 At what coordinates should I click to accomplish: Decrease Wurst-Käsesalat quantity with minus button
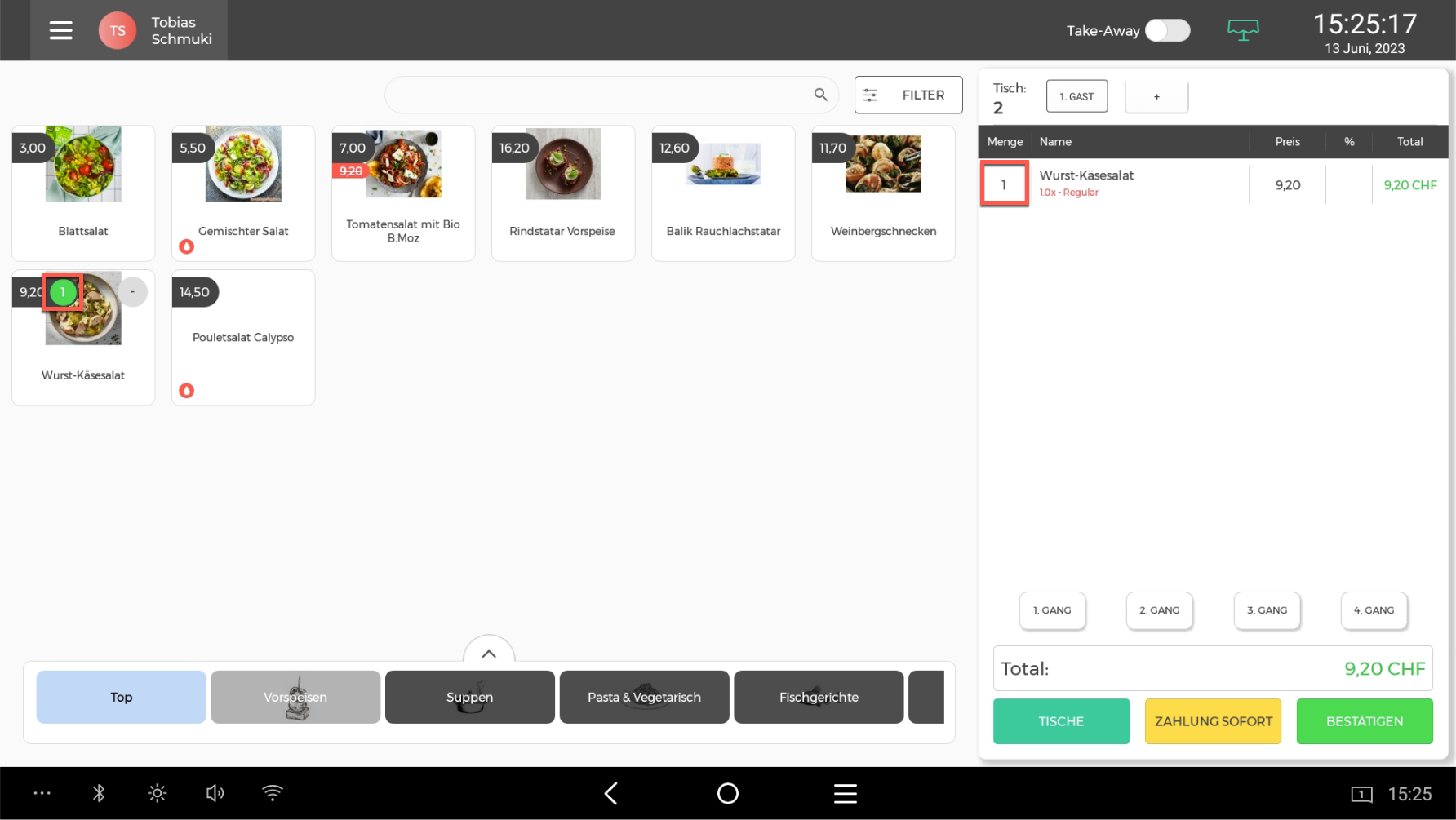coord(132,291)
